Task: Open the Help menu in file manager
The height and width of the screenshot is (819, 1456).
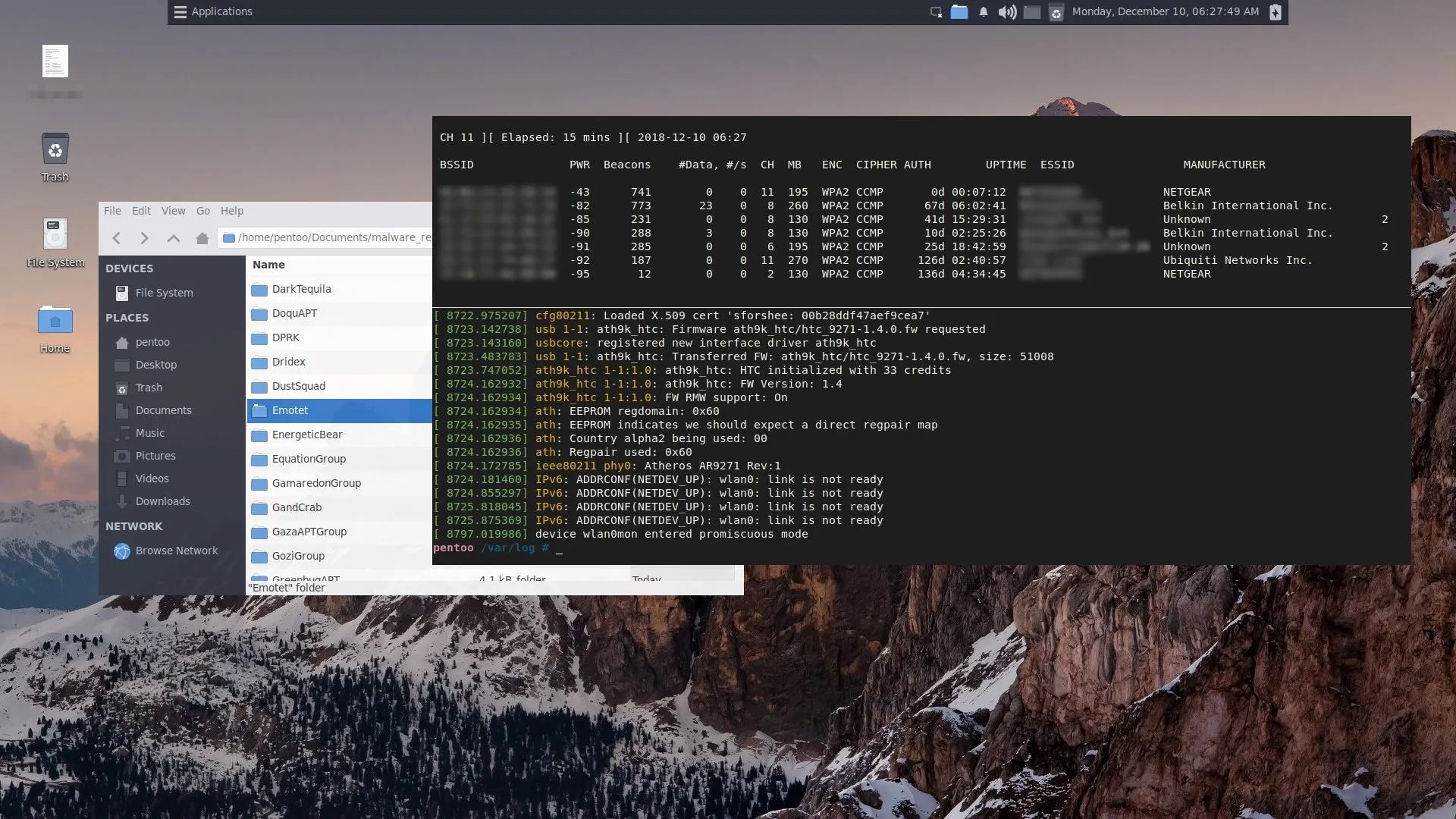Action: (232, 211)
